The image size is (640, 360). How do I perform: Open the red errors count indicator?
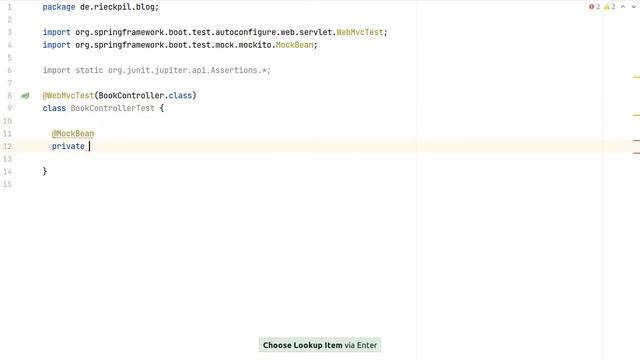pyautogui.click(x=594, y=7)
